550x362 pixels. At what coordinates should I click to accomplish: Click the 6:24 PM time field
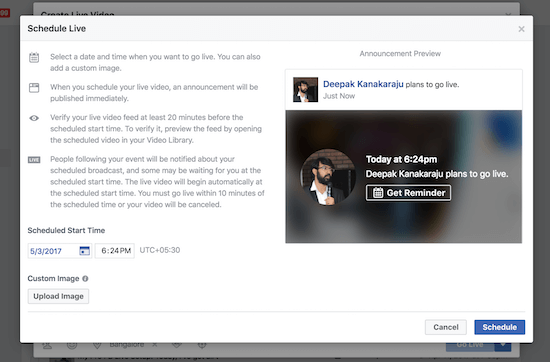[x=115, y=251]
